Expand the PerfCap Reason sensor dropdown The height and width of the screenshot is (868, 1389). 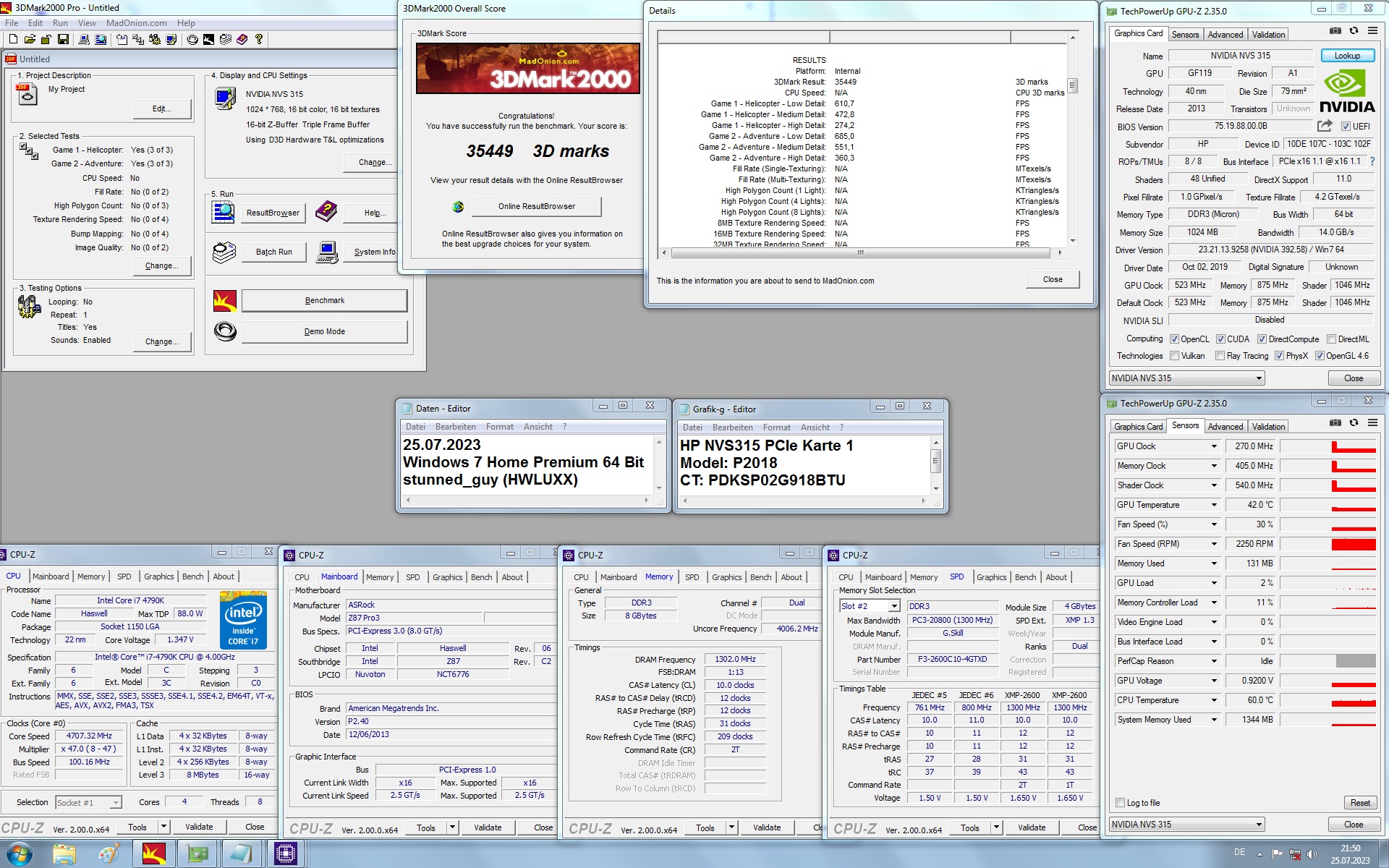pos(1214,661)
